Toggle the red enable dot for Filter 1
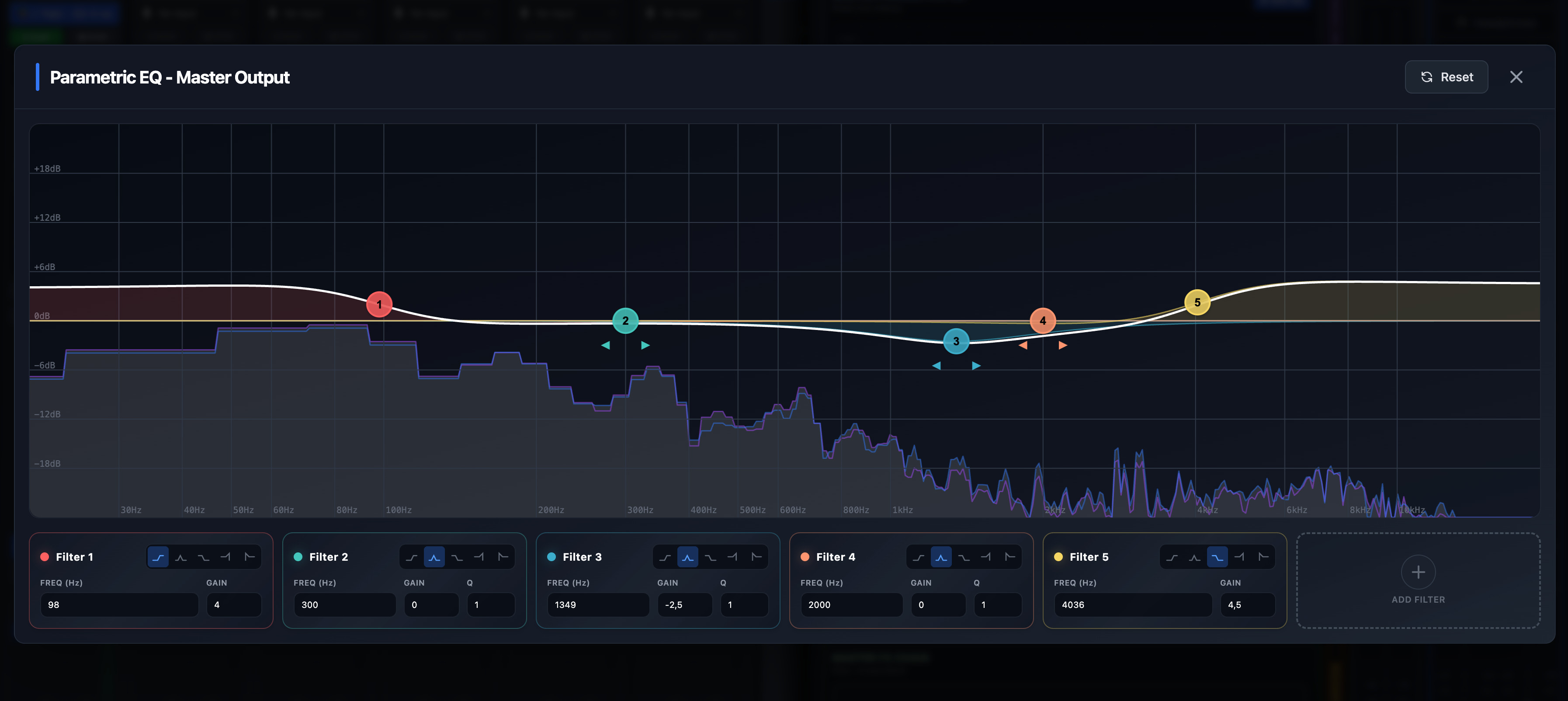Screen dimensions: 1568x701 click(x=45, y=556)
